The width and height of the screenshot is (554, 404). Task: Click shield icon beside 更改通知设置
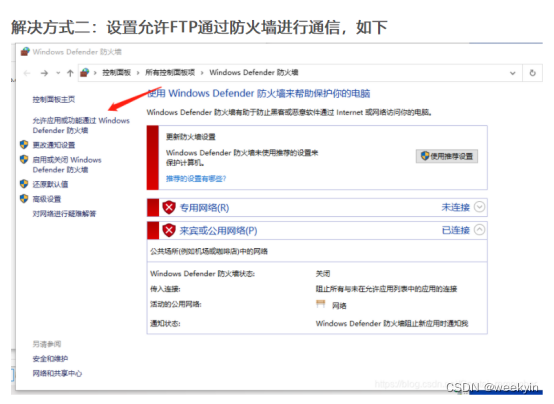point(24,144)
